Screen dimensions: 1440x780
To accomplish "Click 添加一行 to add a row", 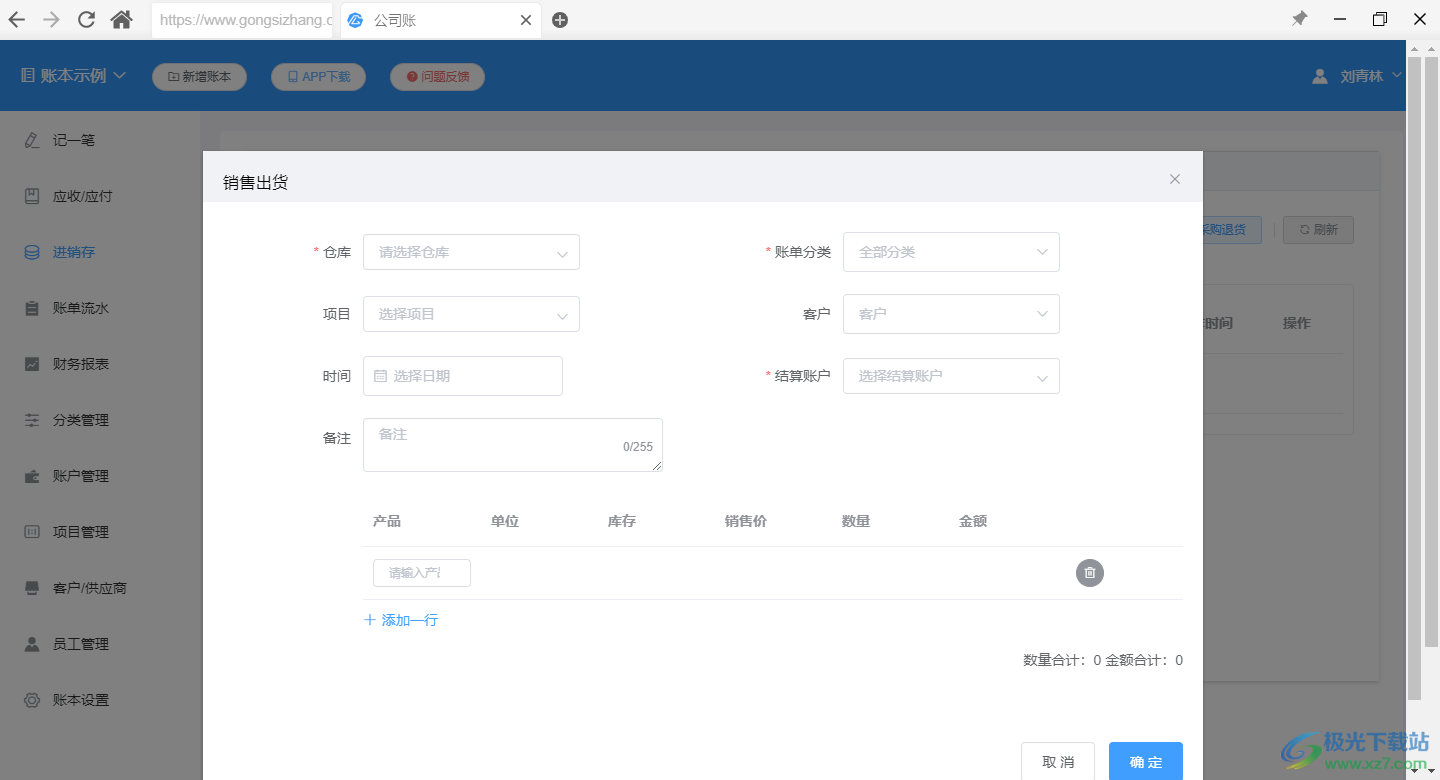I will [401, 620].
